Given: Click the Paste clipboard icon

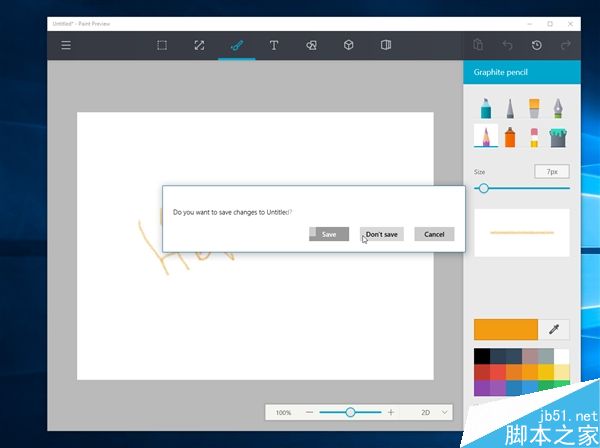Looking at the screenshot, I should [478, 45].
